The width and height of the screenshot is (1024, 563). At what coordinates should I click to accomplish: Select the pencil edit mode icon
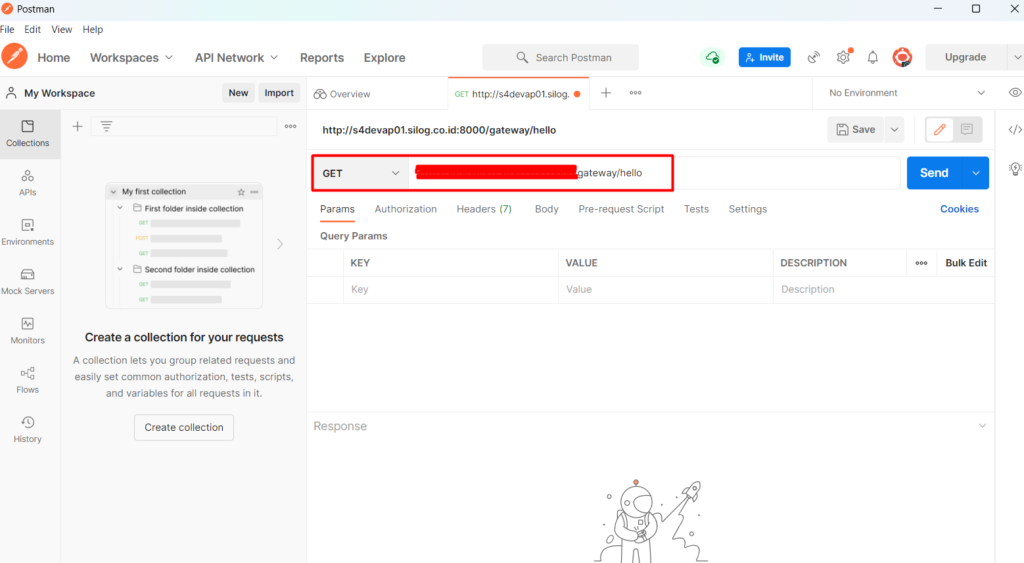click(x=939, y=129)
